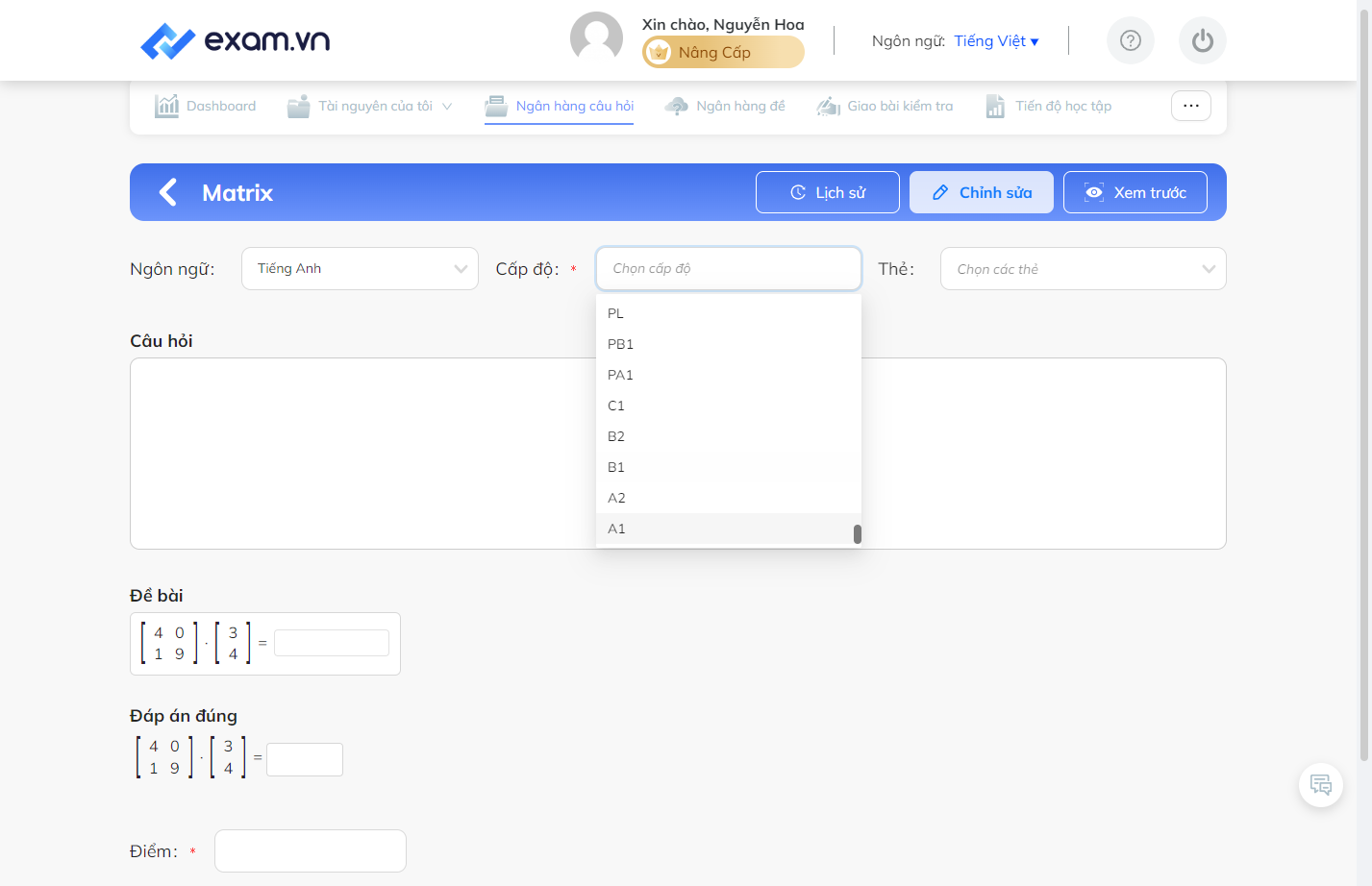Switch to Ngân hàng câu hỏi tab
The image size is (1372, 886).
pyautogui.click(x=560, y=106)
